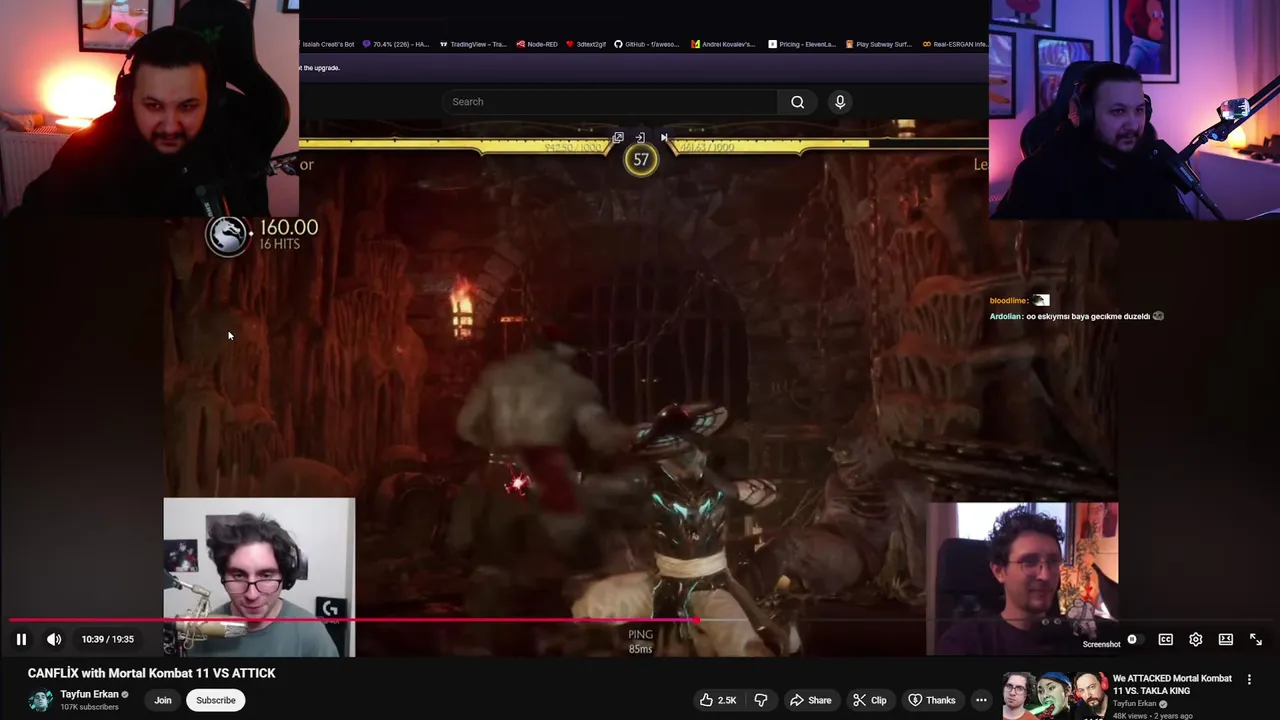Dislike the video
Screen dimensions: 1280x720
coord(761,700)
